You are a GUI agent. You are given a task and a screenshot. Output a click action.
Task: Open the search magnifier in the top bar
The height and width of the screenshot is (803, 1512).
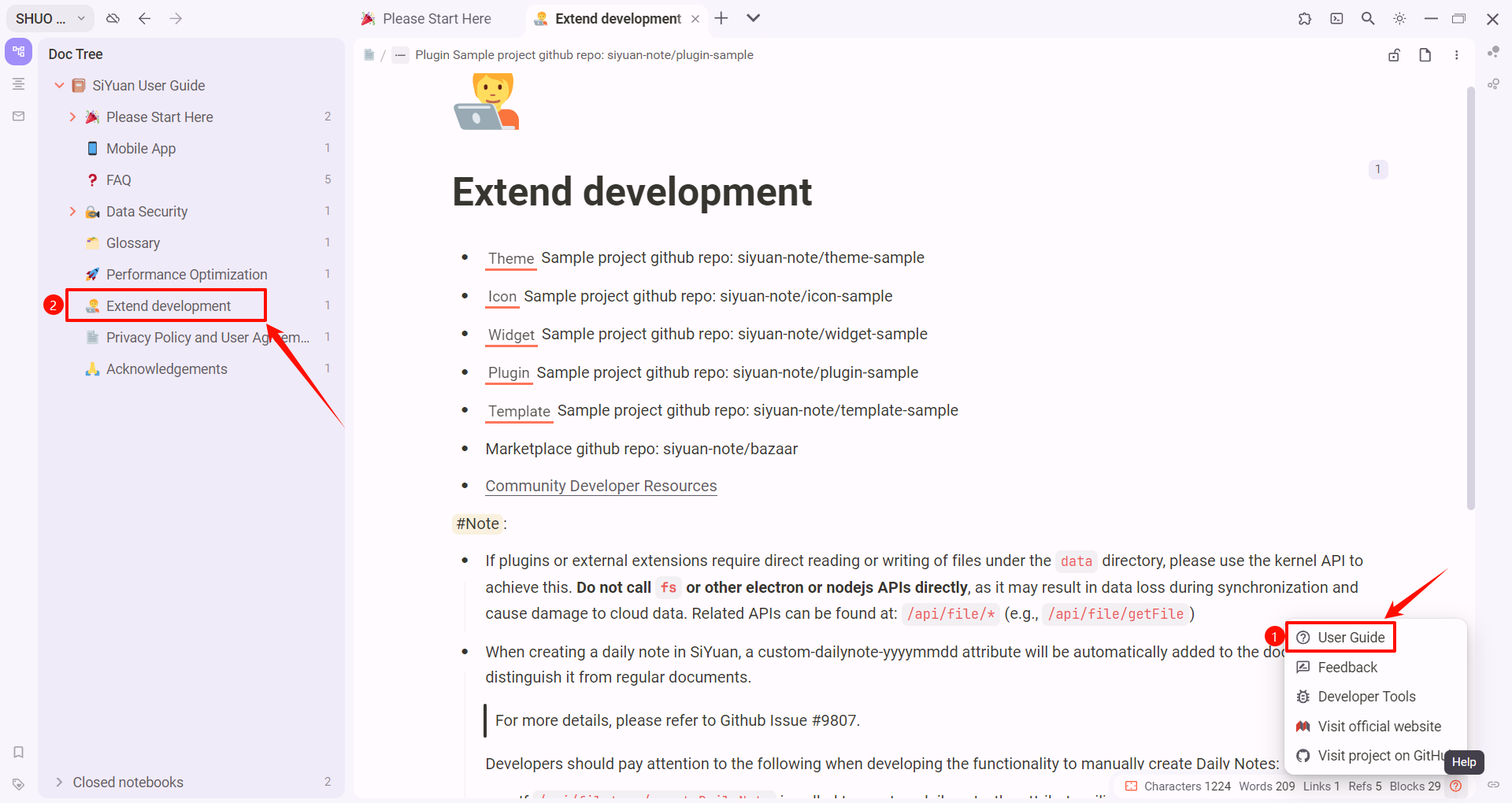click(1368, 18)
